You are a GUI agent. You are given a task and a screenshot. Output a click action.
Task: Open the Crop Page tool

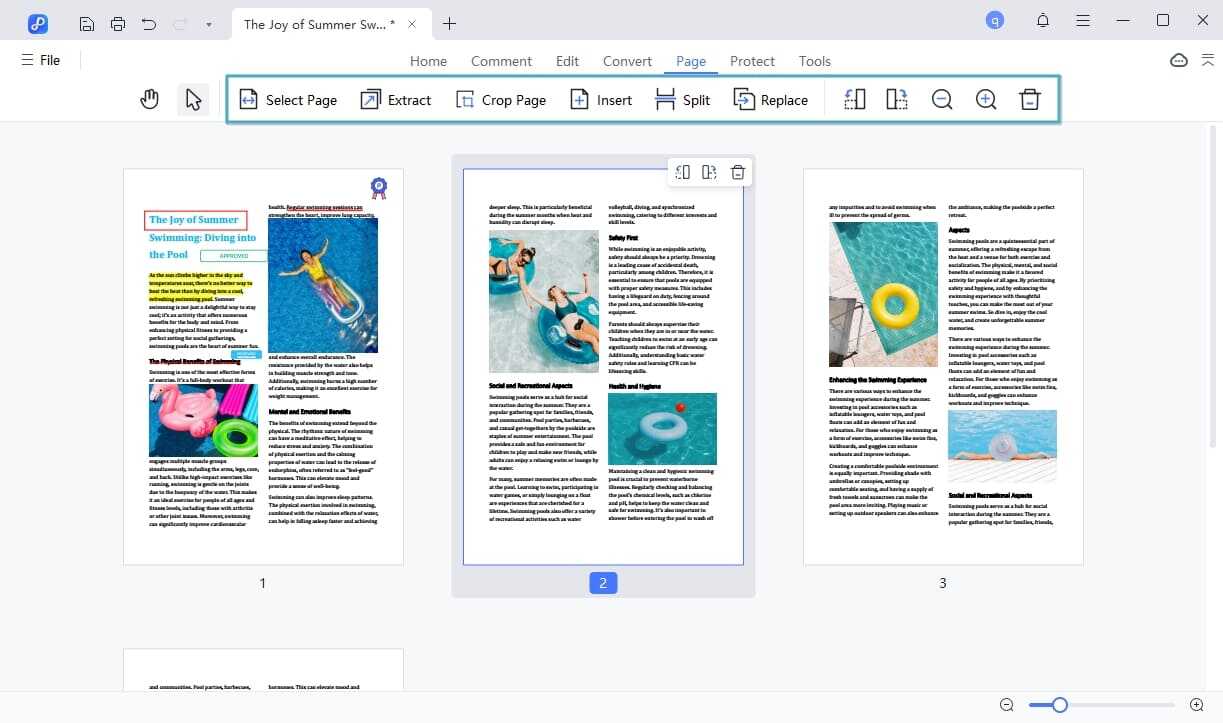pyautogui.click(x=501, y=99)
